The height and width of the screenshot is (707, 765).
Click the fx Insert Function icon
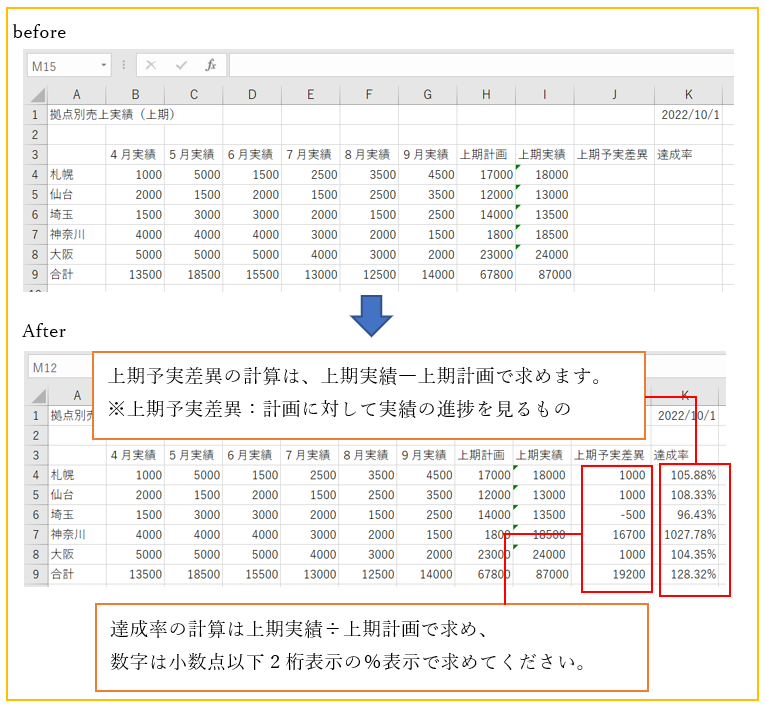[210, 65]
